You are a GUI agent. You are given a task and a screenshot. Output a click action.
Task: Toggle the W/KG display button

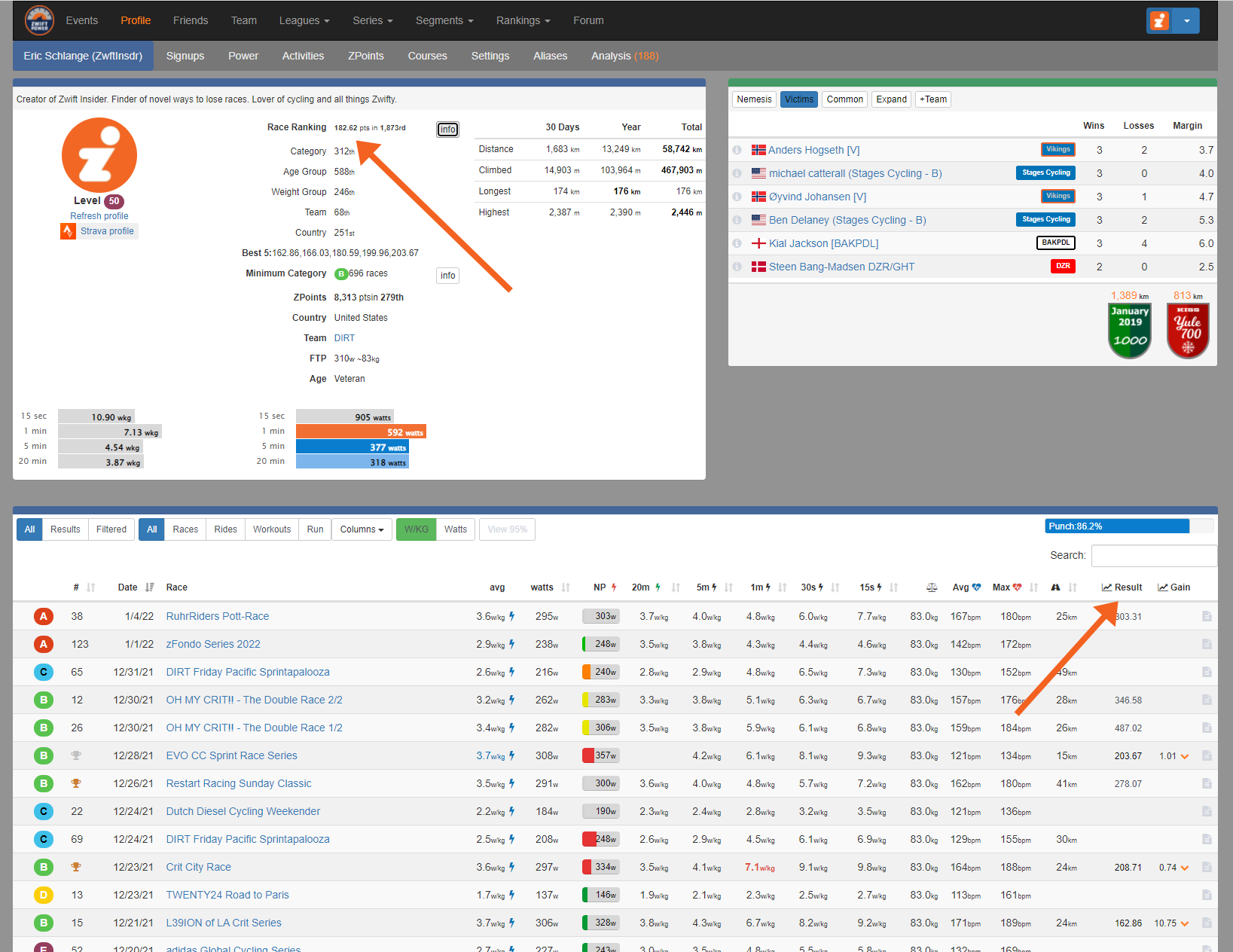[416, 529]
